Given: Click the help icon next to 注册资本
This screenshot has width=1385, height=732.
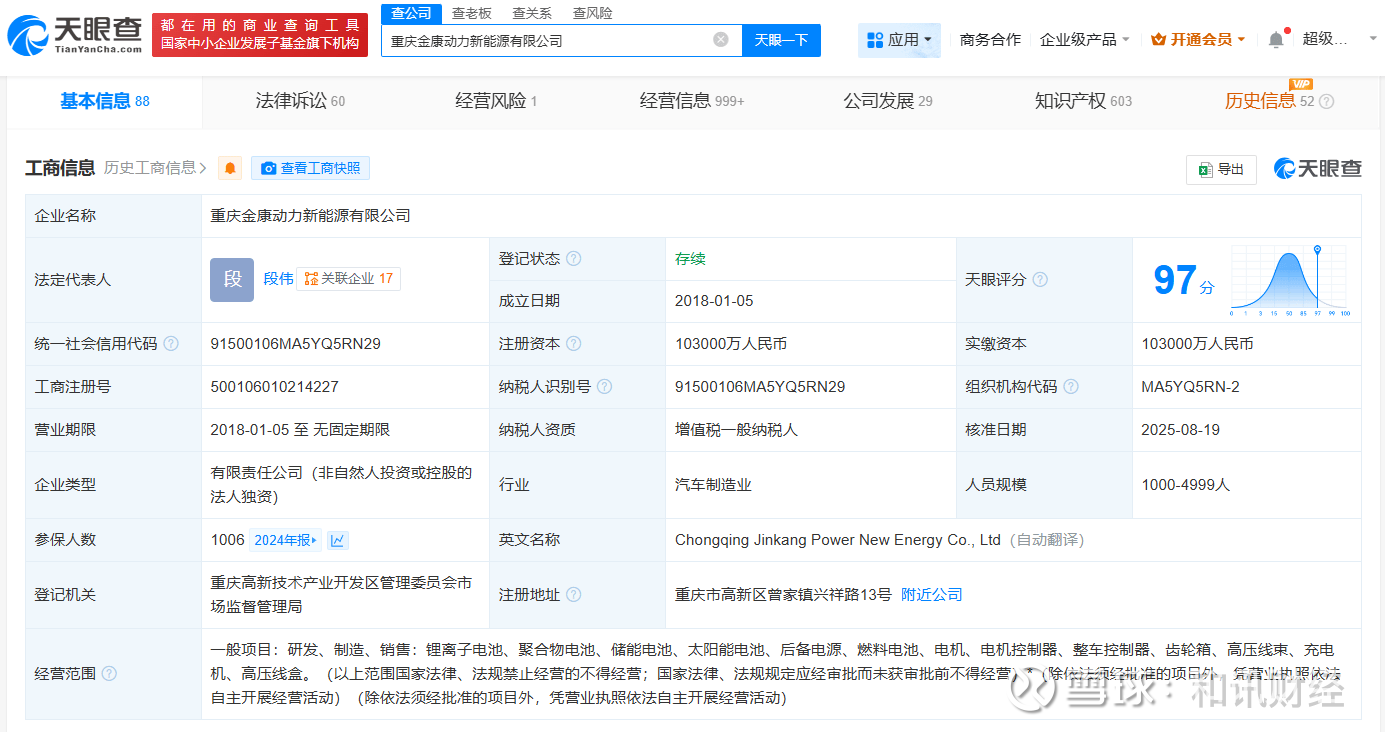Looking at the screenshot, I should coord(573,344).
